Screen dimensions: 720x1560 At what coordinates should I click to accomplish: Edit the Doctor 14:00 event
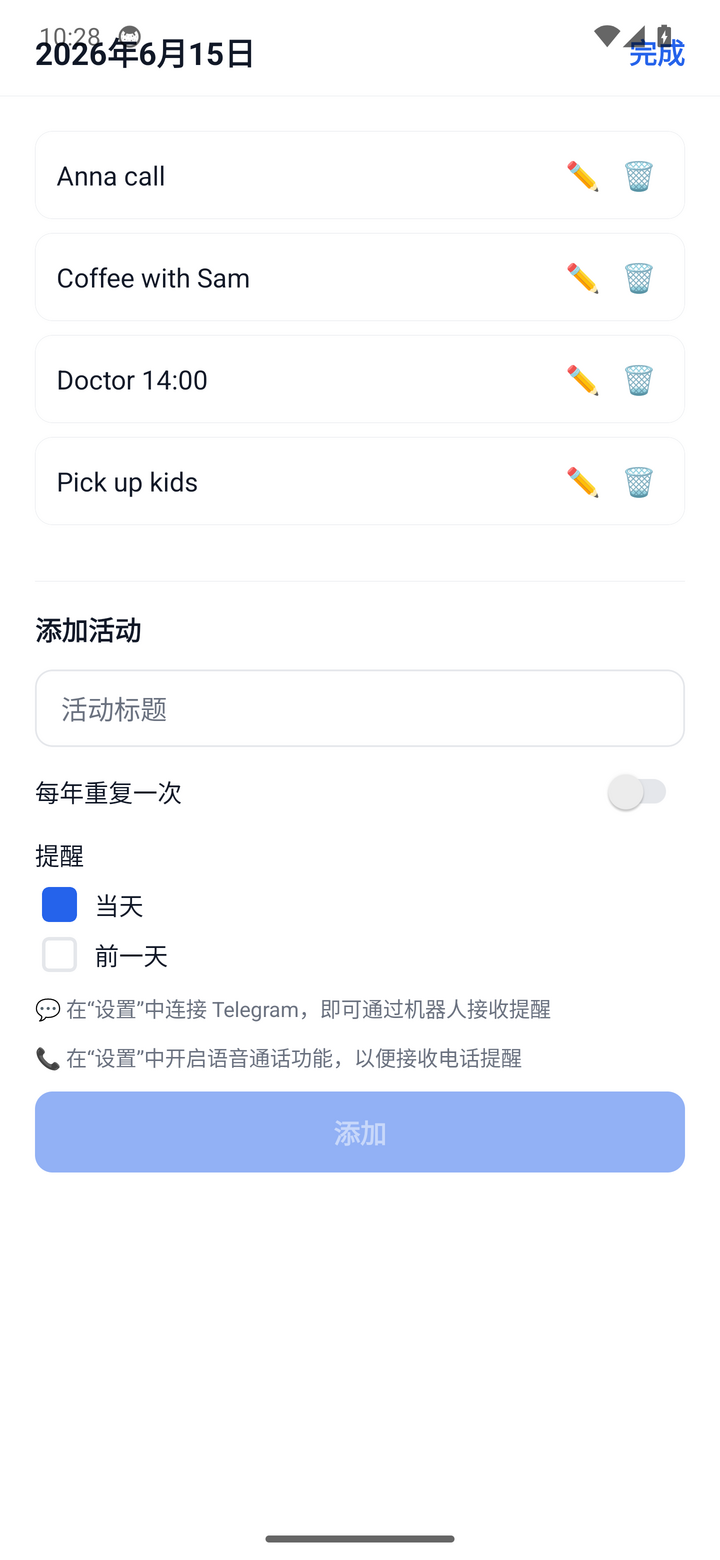coord(582,380)
